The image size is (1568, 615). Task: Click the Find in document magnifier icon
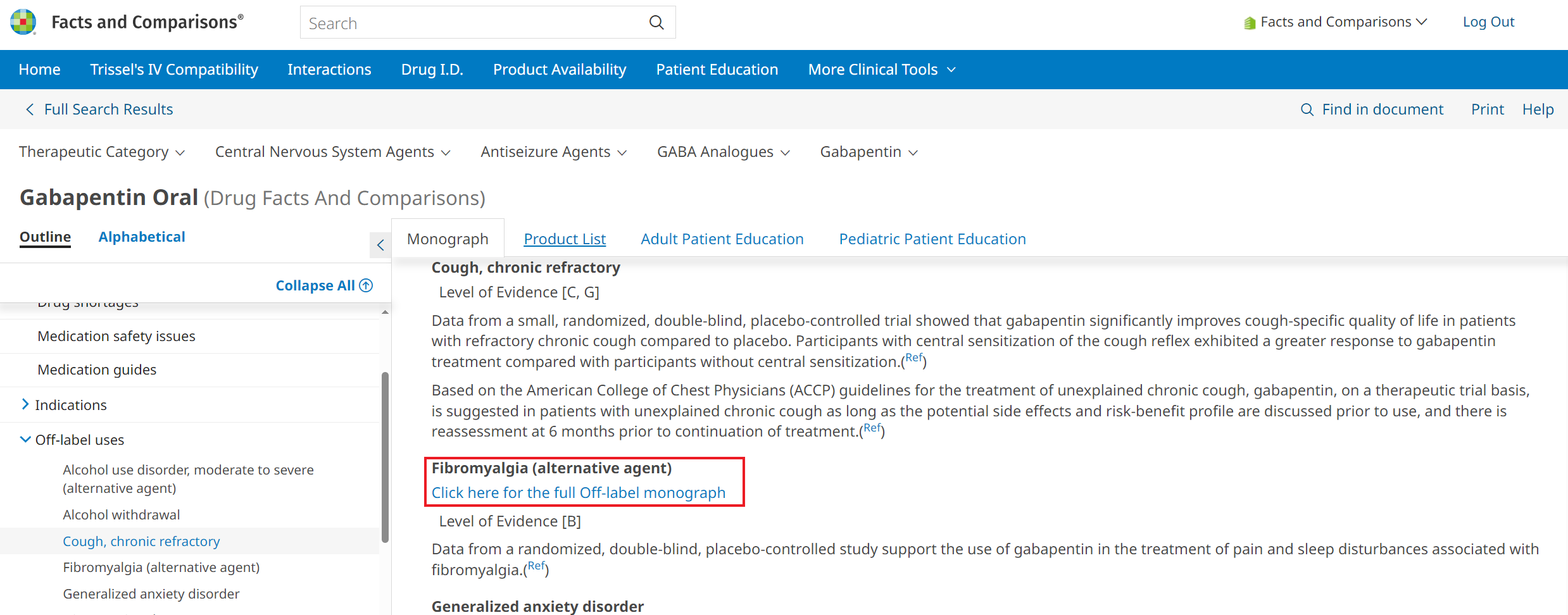pos(1307,109)
